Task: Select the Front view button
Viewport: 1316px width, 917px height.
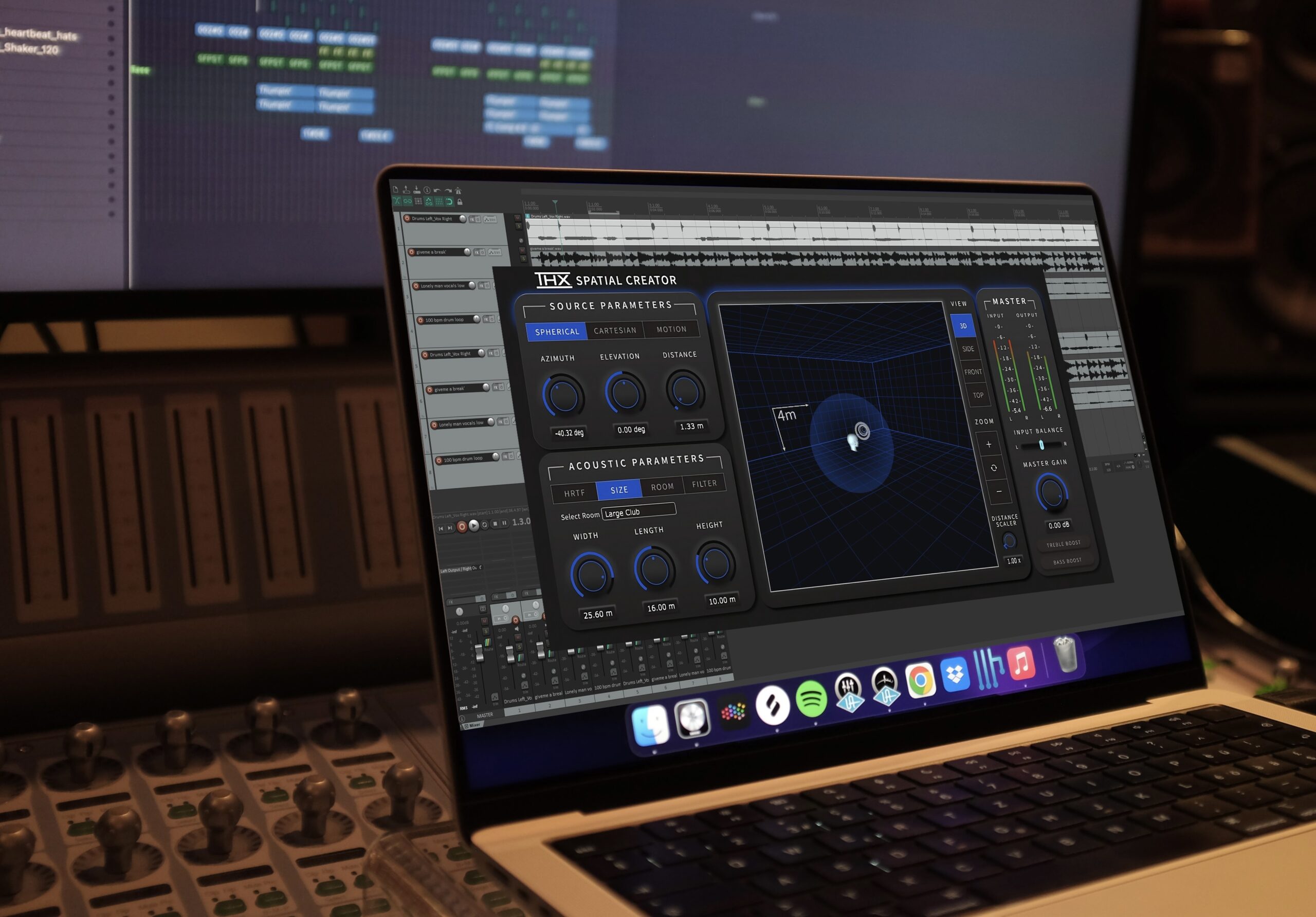Action: pyautogui.click(x=973, y=372)
